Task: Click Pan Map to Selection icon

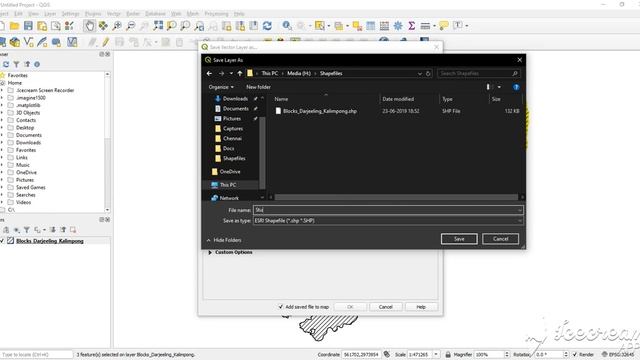Action: tap(103, 26)
